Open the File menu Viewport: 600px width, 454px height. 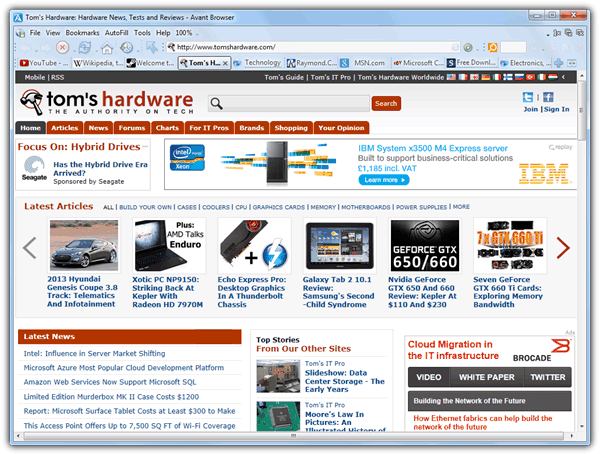point(35,33)
